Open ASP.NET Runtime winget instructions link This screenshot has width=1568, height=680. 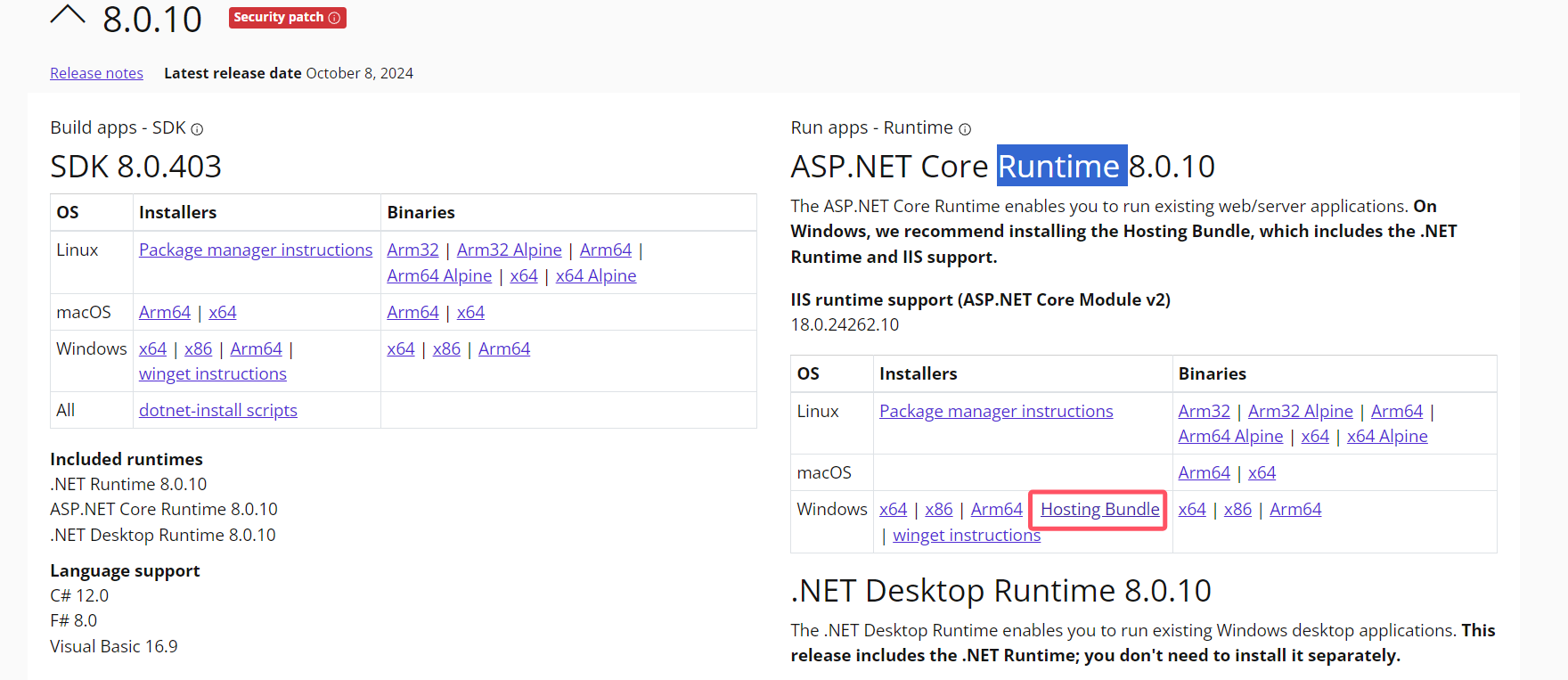(967, 535)
